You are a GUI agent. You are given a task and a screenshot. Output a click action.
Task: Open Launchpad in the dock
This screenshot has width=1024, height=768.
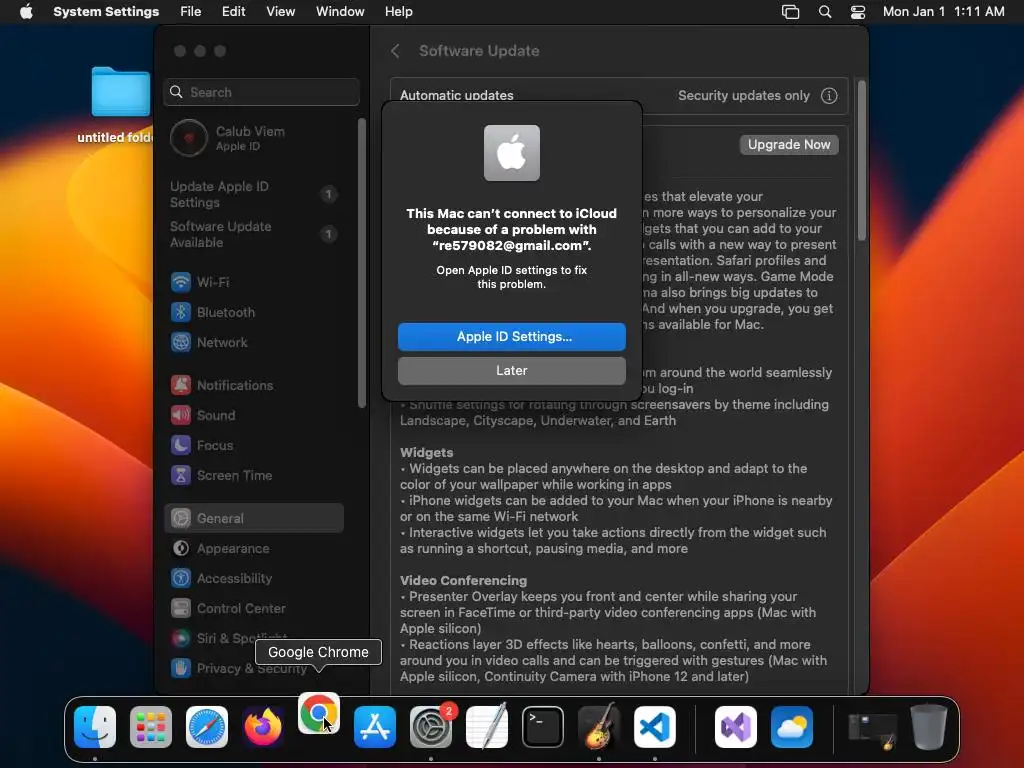(x=151, y=726)
